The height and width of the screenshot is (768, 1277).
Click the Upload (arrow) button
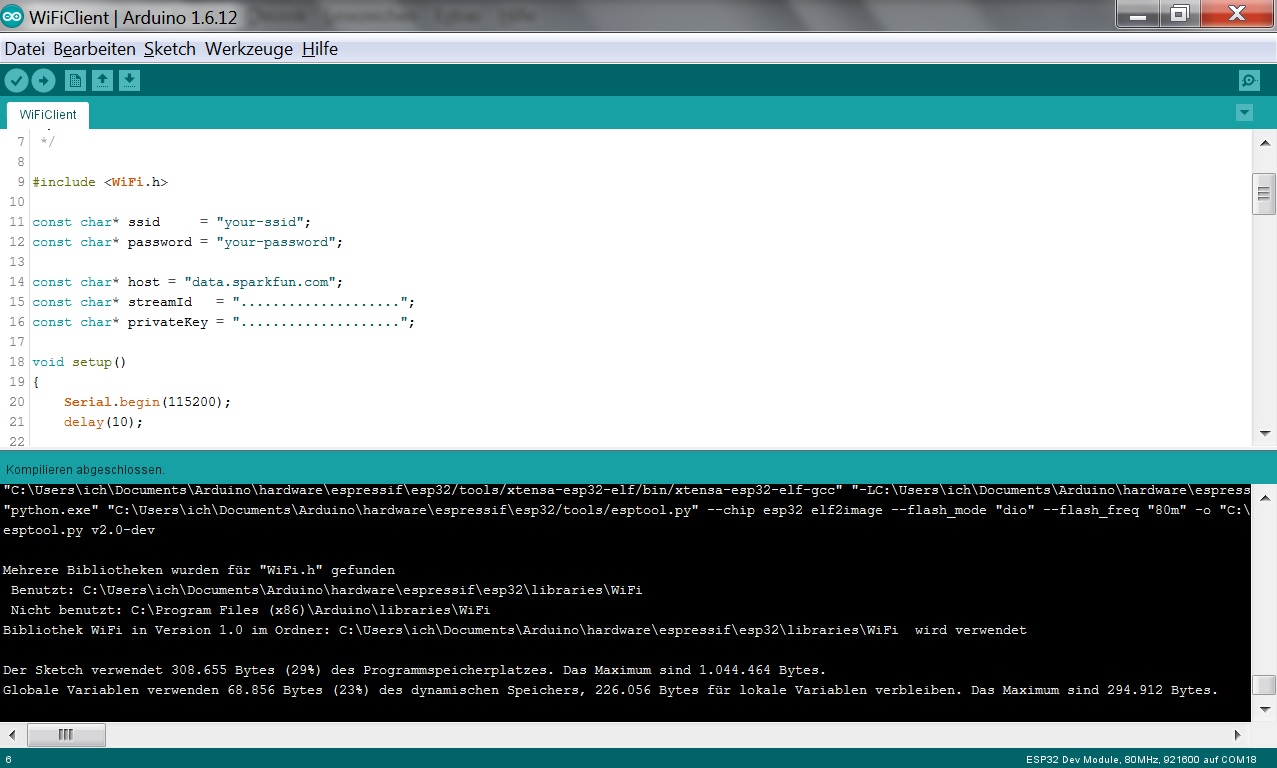tap(43, 81)
